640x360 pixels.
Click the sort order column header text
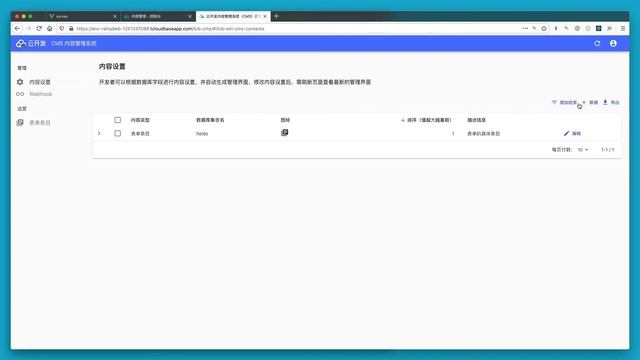click(429, 120)
